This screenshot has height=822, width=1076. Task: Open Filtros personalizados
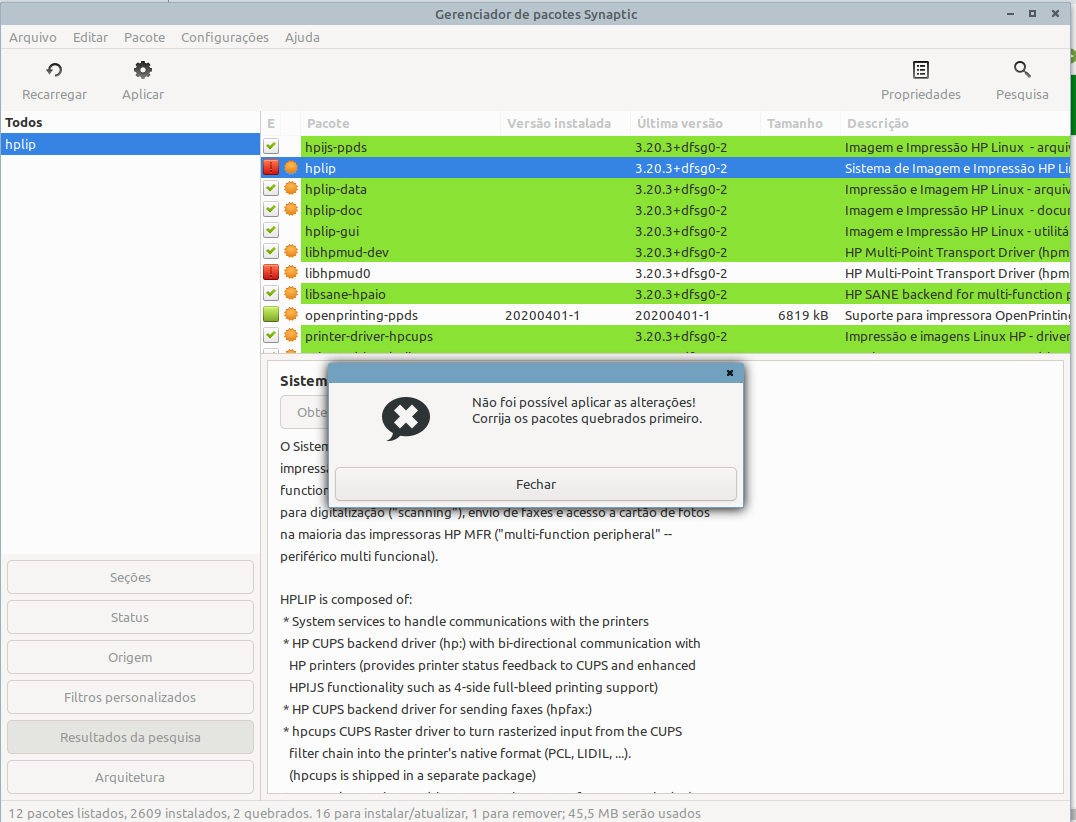[x=130, y=697]
